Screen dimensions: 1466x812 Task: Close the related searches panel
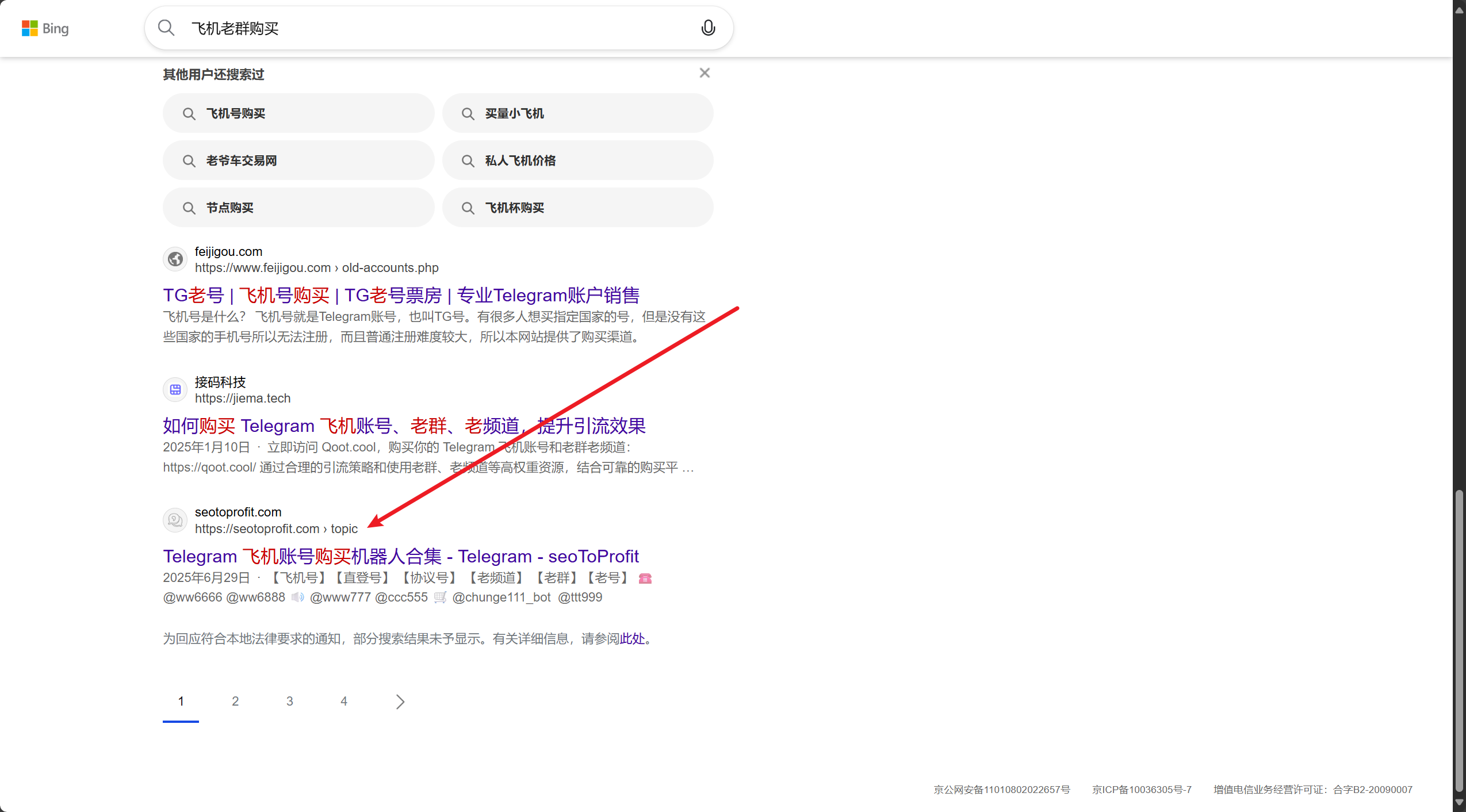pyautogui.click(x=705, y=73)
